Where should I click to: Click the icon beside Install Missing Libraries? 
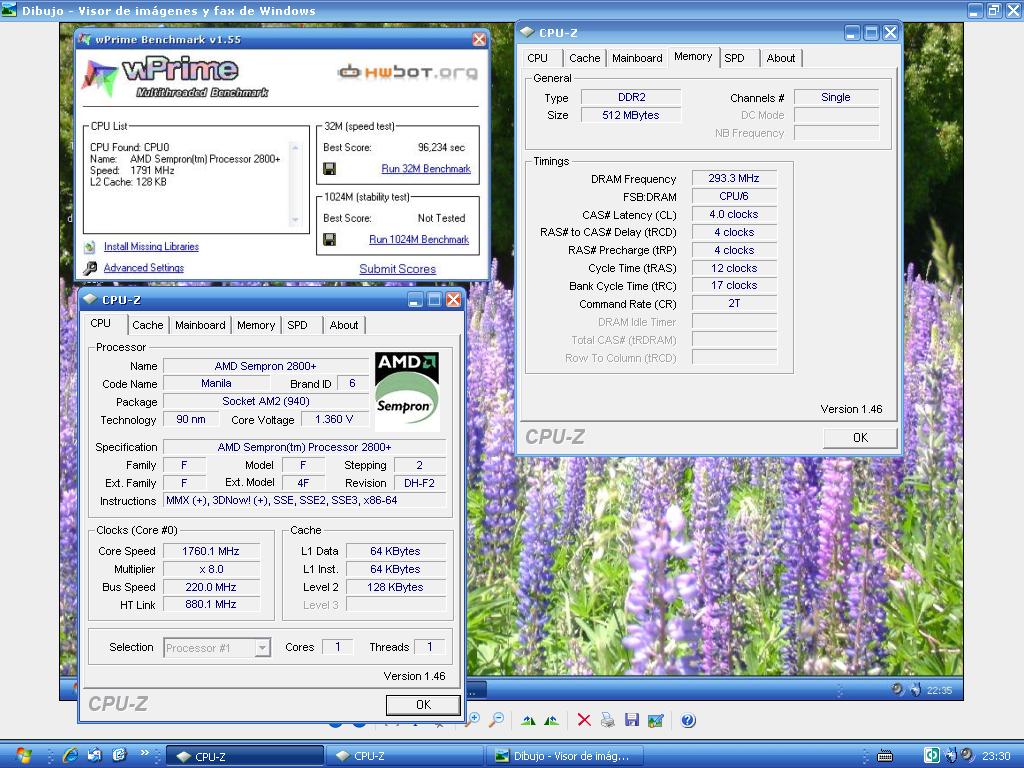click(x=90, y=247)
